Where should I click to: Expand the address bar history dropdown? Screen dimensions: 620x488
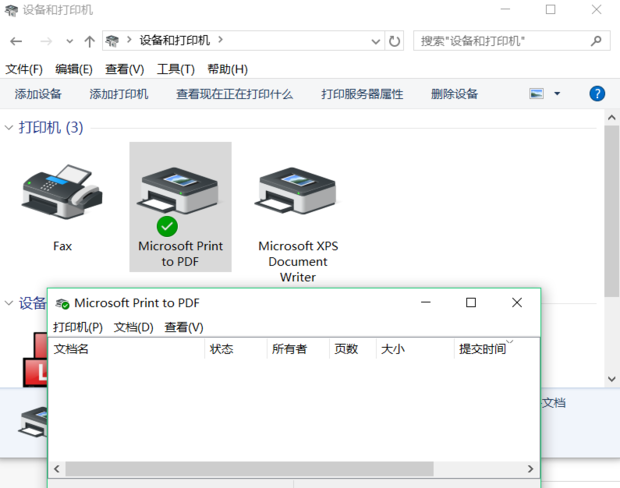coord(376,41)
